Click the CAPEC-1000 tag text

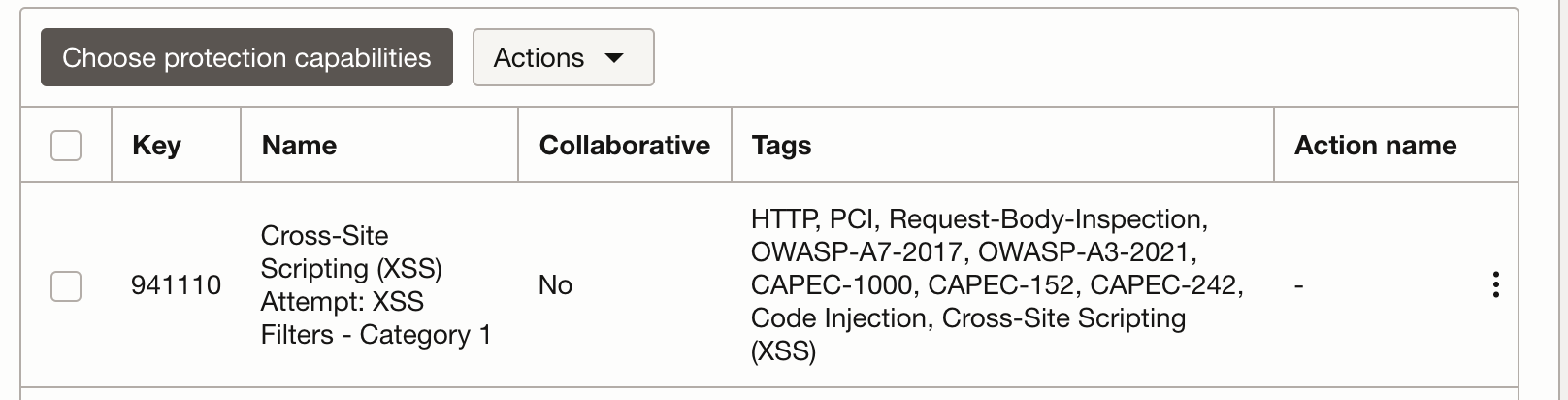point(831,285)
